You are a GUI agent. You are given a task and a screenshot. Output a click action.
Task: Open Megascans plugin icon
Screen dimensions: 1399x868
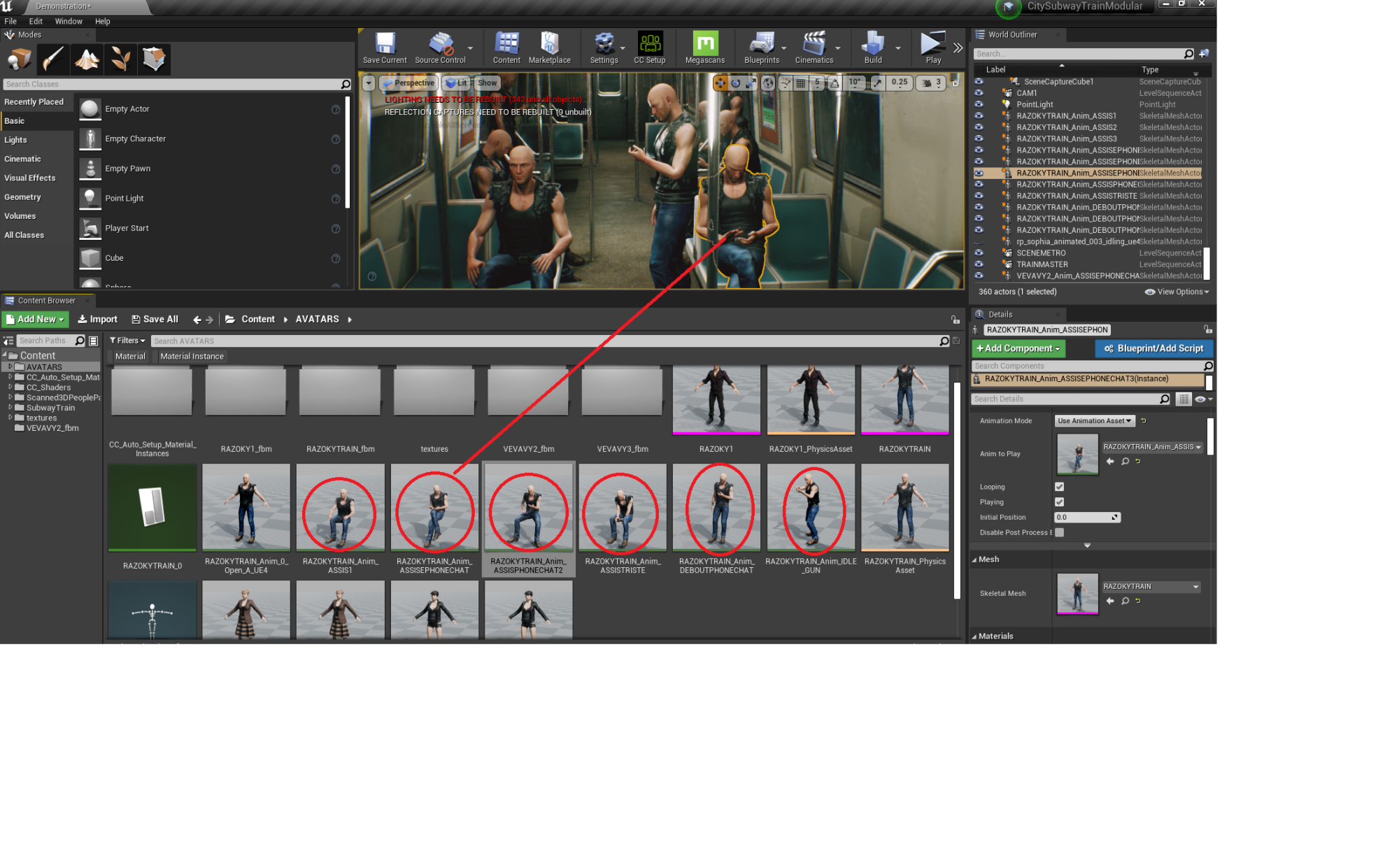click(705, 48)
